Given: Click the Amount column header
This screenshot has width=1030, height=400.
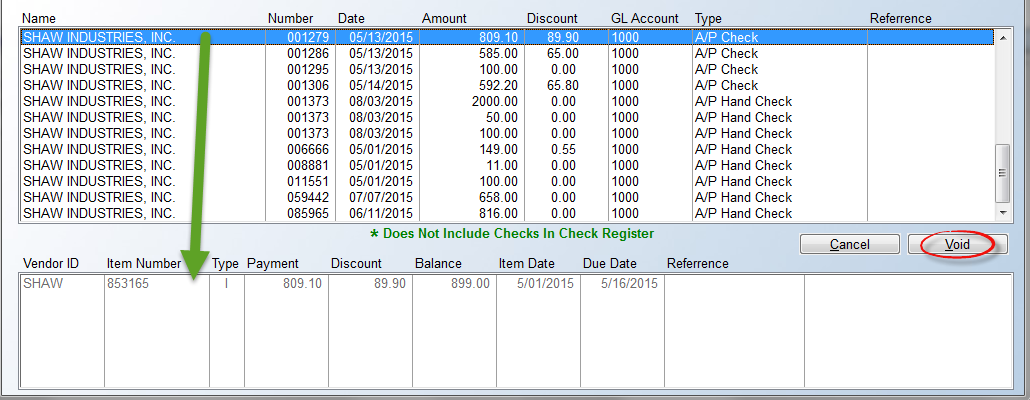Looking at the screenshot, I should (x=444, y=18).
